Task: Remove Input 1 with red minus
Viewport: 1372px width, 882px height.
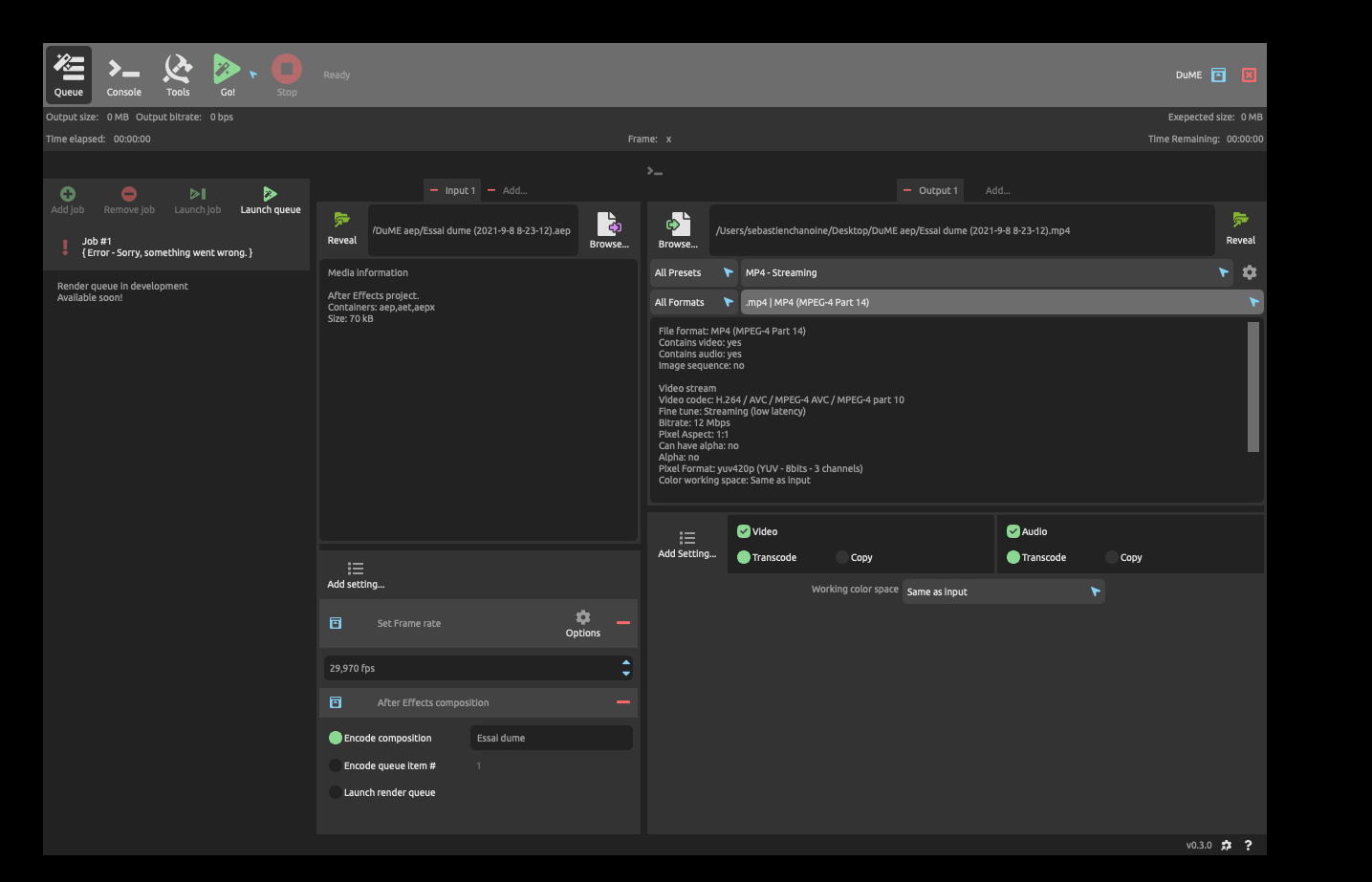Action: [433, 190]
